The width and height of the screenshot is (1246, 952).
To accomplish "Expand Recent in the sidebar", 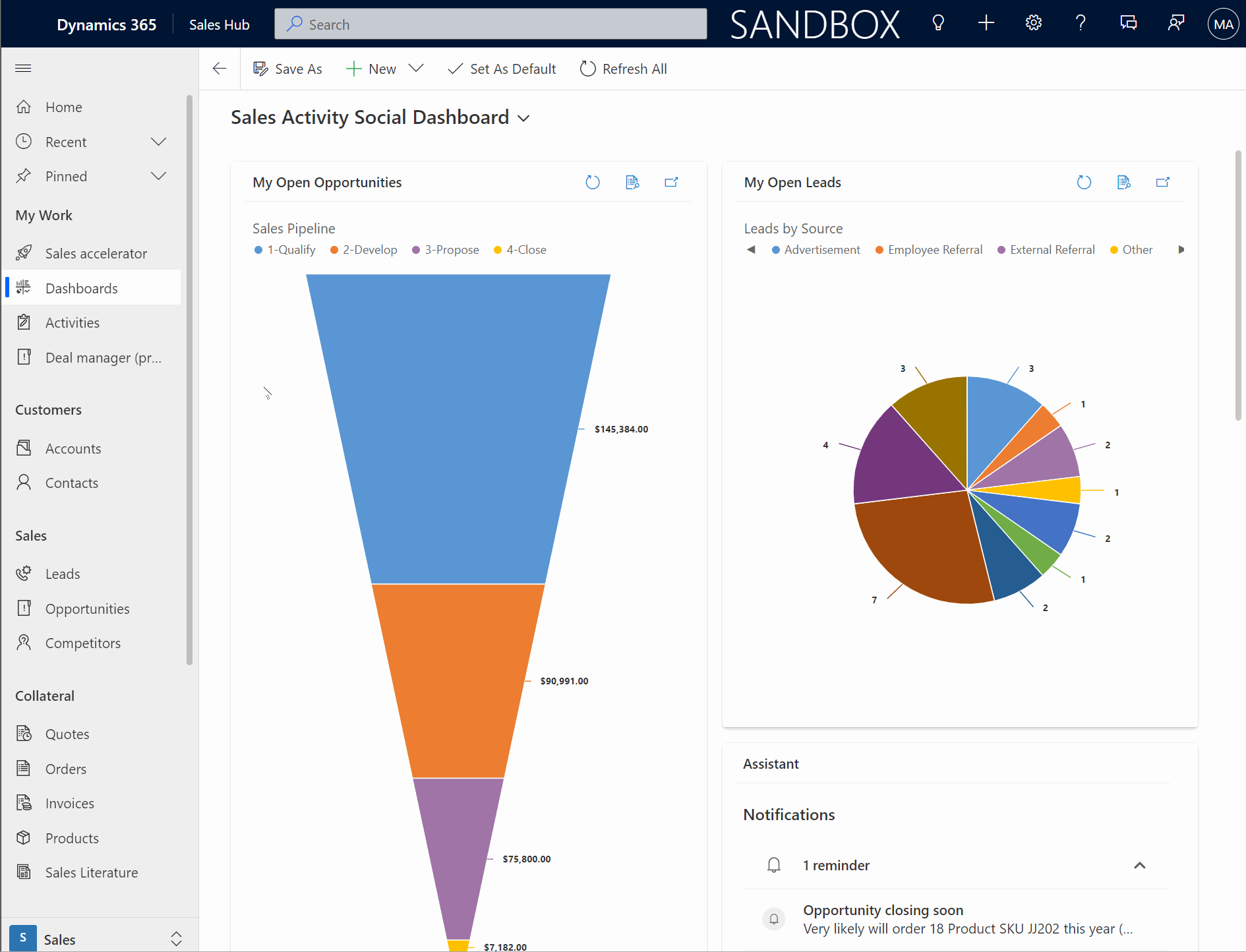I will tap(158, 141).
